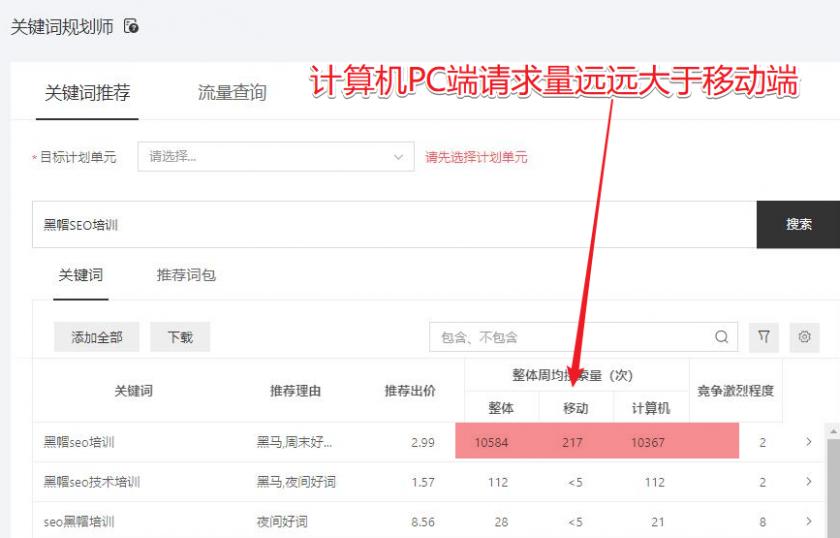840x538 pixels.
Task: Select the 推荐词包 sub-tab
Action: (x=186, y=275)
